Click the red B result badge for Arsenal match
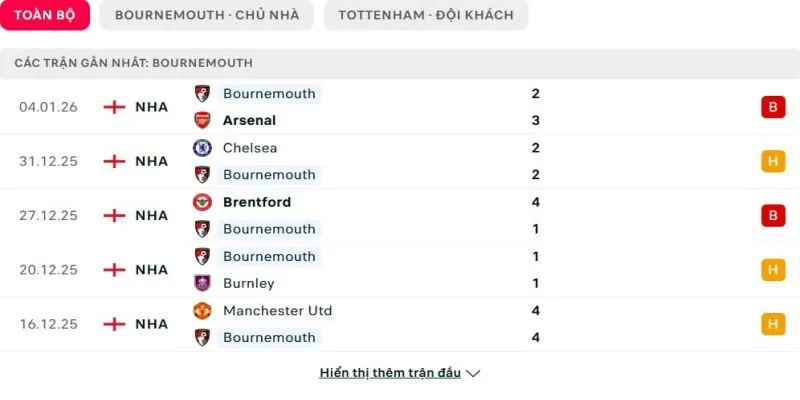This screenshot has height=400, width=800. [x=773, y=107]
